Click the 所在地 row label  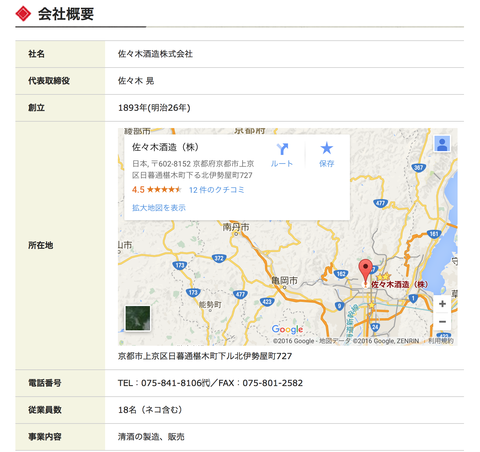[41, 246]
